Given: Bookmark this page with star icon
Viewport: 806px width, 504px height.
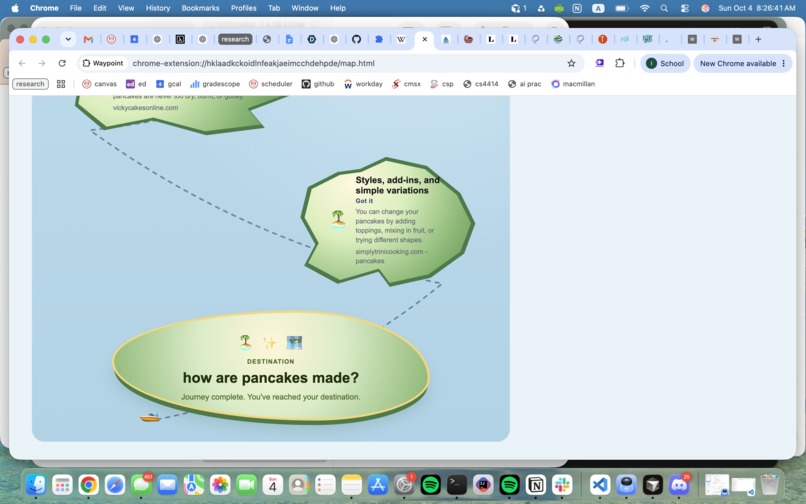Looking at the screenshot, I should (571, 63).
